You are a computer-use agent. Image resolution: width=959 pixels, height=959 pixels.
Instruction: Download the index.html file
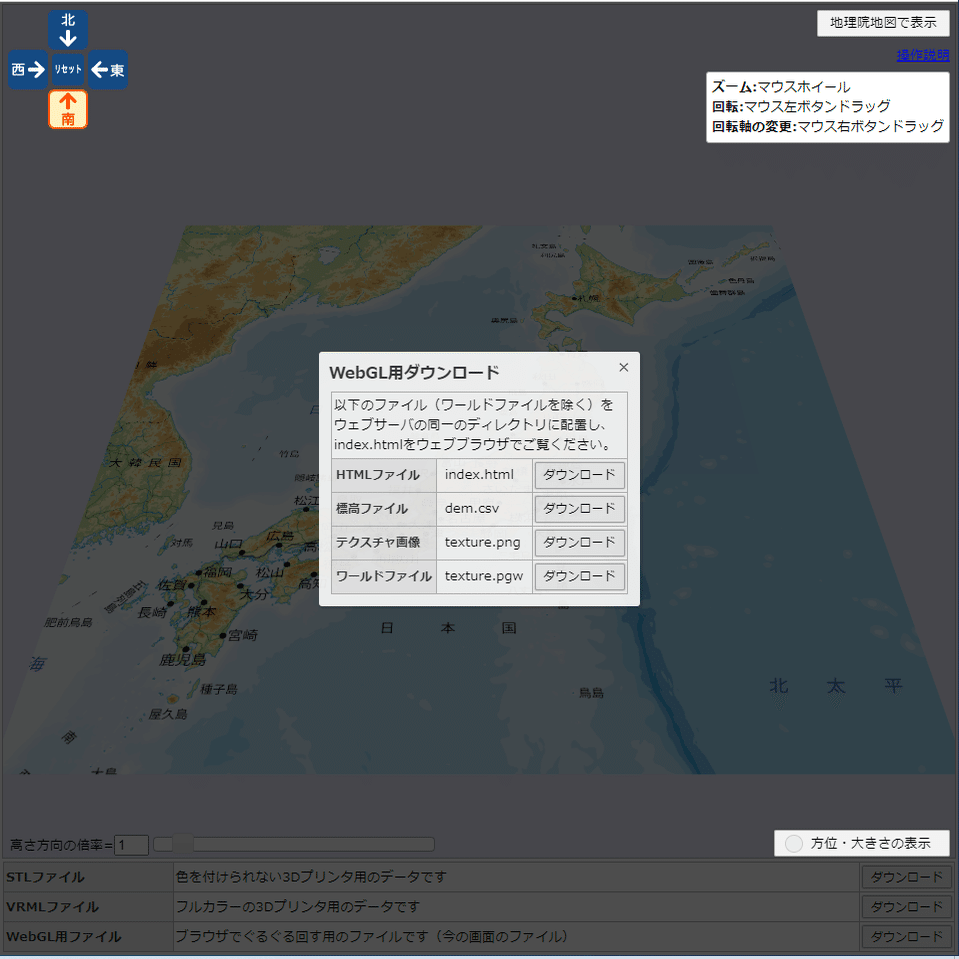579,475
